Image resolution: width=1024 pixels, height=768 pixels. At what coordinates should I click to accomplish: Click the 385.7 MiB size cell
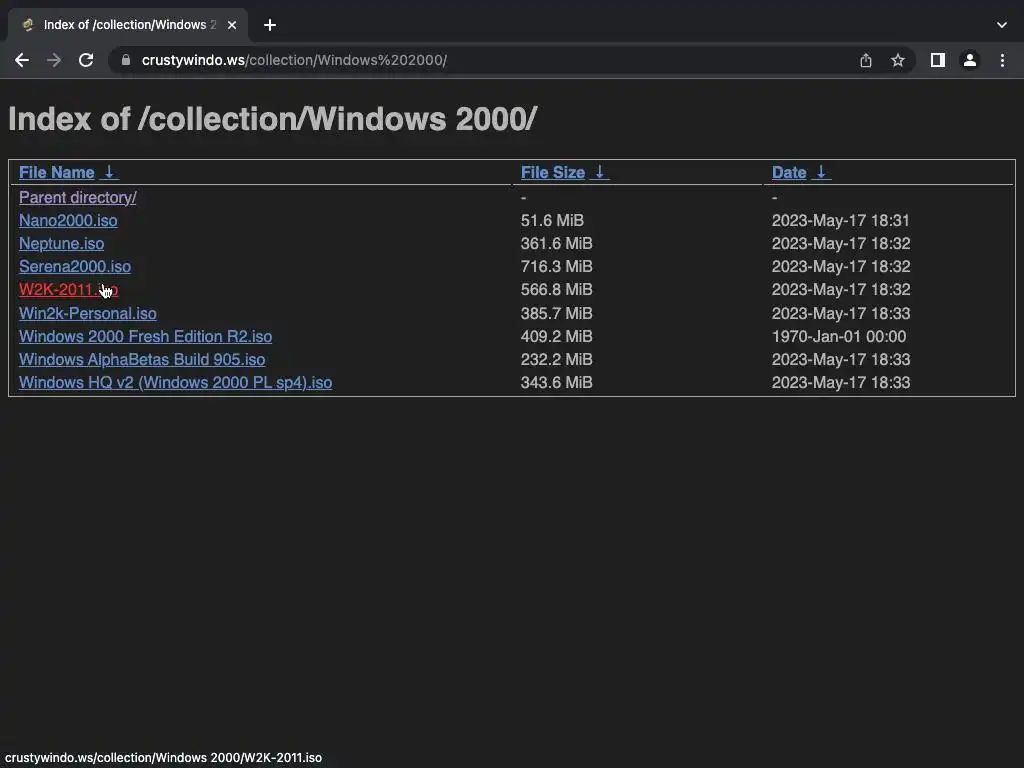[x=556, y=313]
